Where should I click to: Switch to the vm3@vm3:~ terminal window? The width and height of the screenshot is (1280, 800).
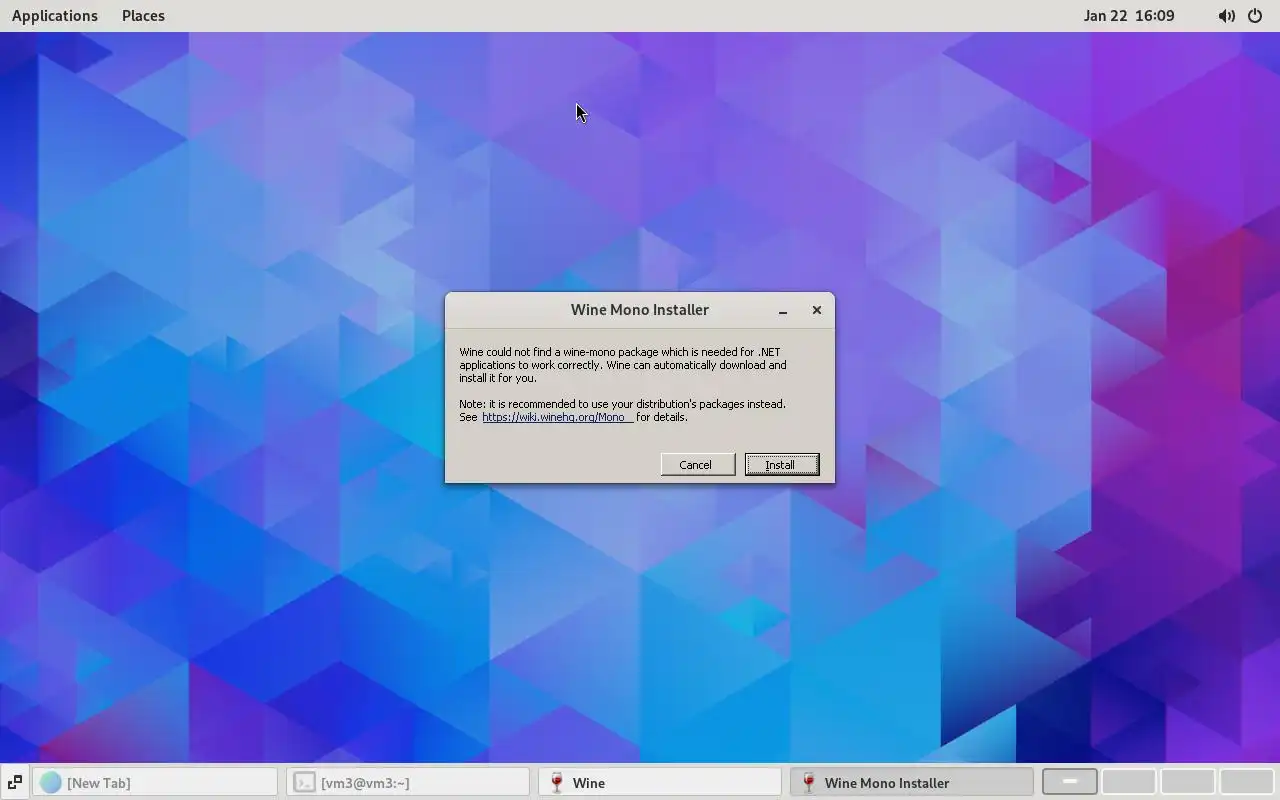(408, 782)
